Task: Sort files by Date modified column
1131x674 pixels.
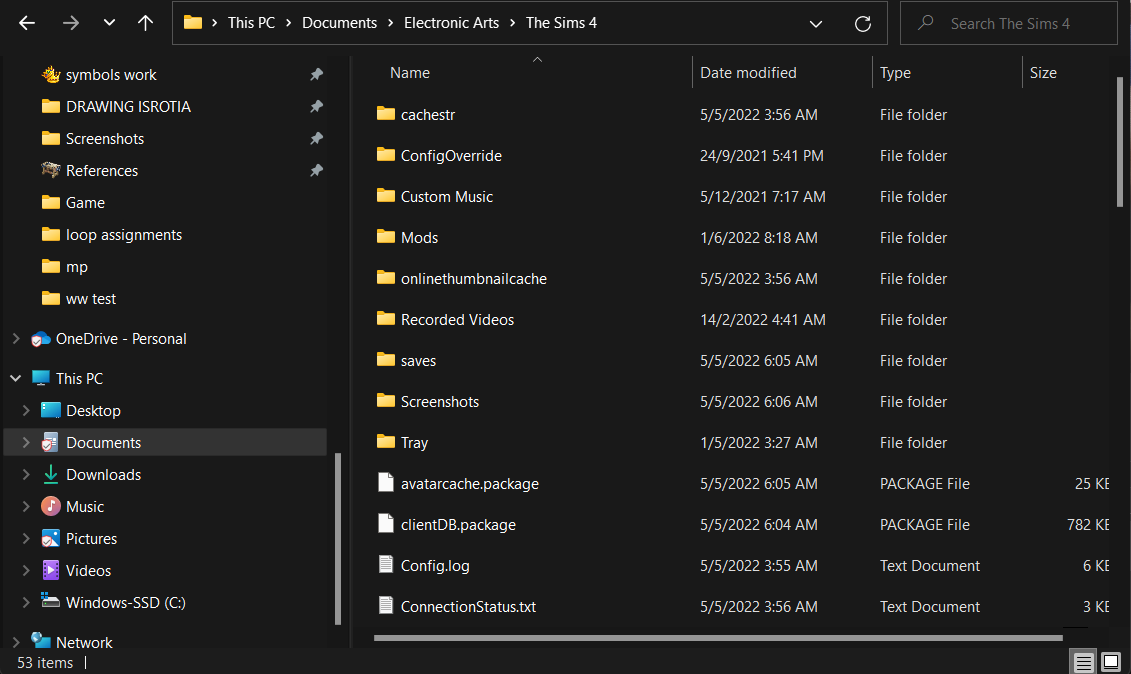Action: (x=748, y=73)
